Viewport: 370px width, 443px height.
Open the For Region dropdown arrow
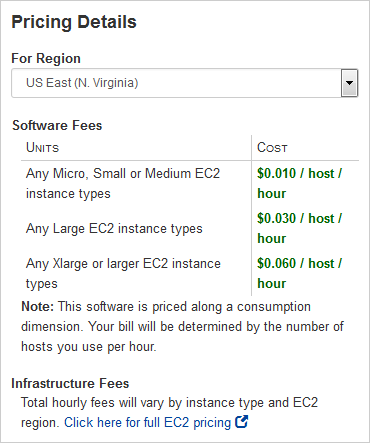coord(349,83)
